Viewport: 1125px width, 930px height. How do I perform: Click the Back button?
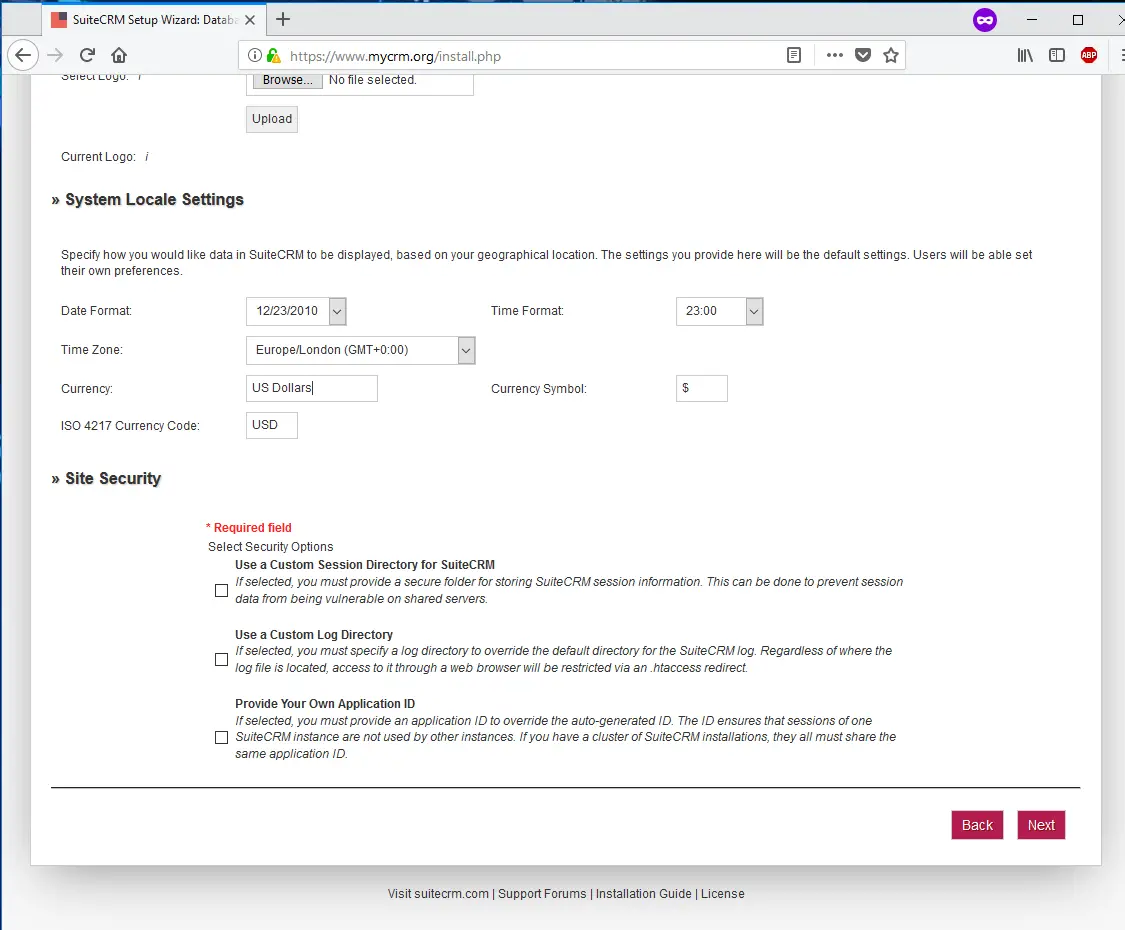coord(977,825)
